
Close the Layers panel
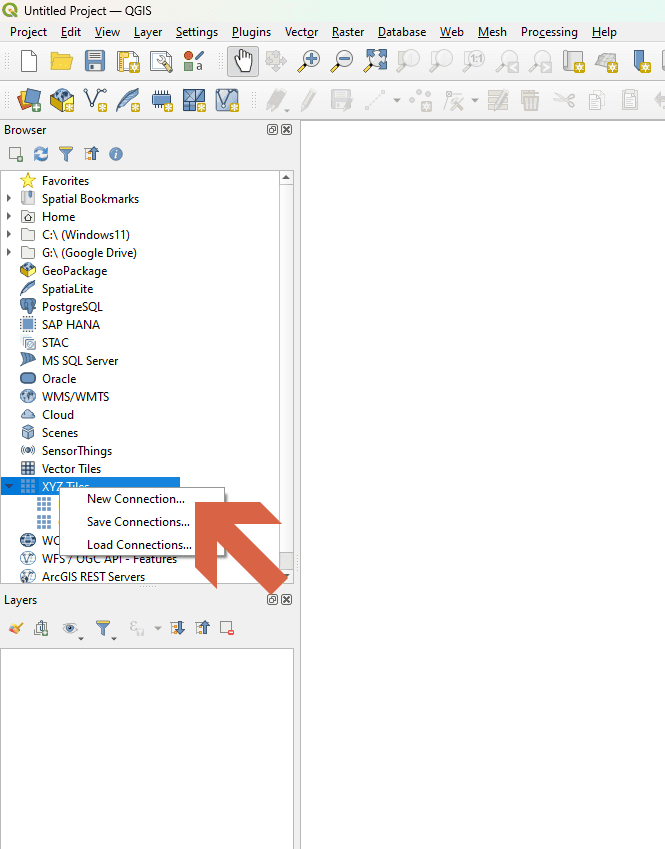pos(286,599)
